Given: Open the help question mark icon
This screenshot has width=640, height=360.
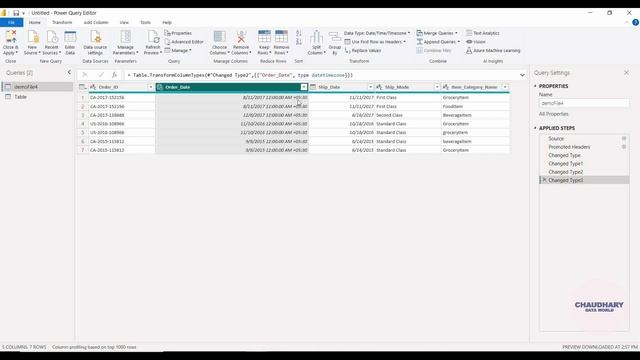Looking at the screenshot, I should [635, 22].
